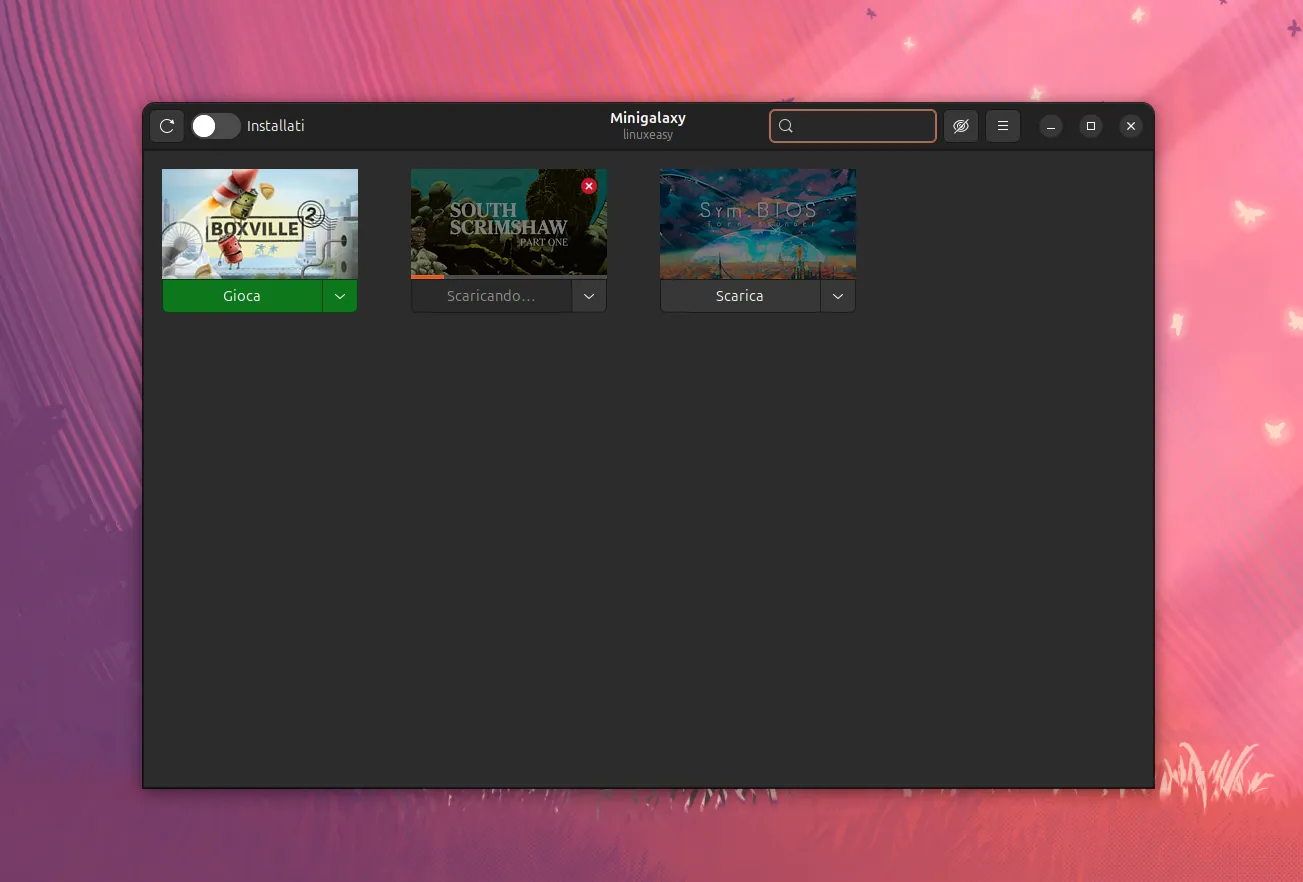Close the Minigalaxy window

(x=1131, y=126)
